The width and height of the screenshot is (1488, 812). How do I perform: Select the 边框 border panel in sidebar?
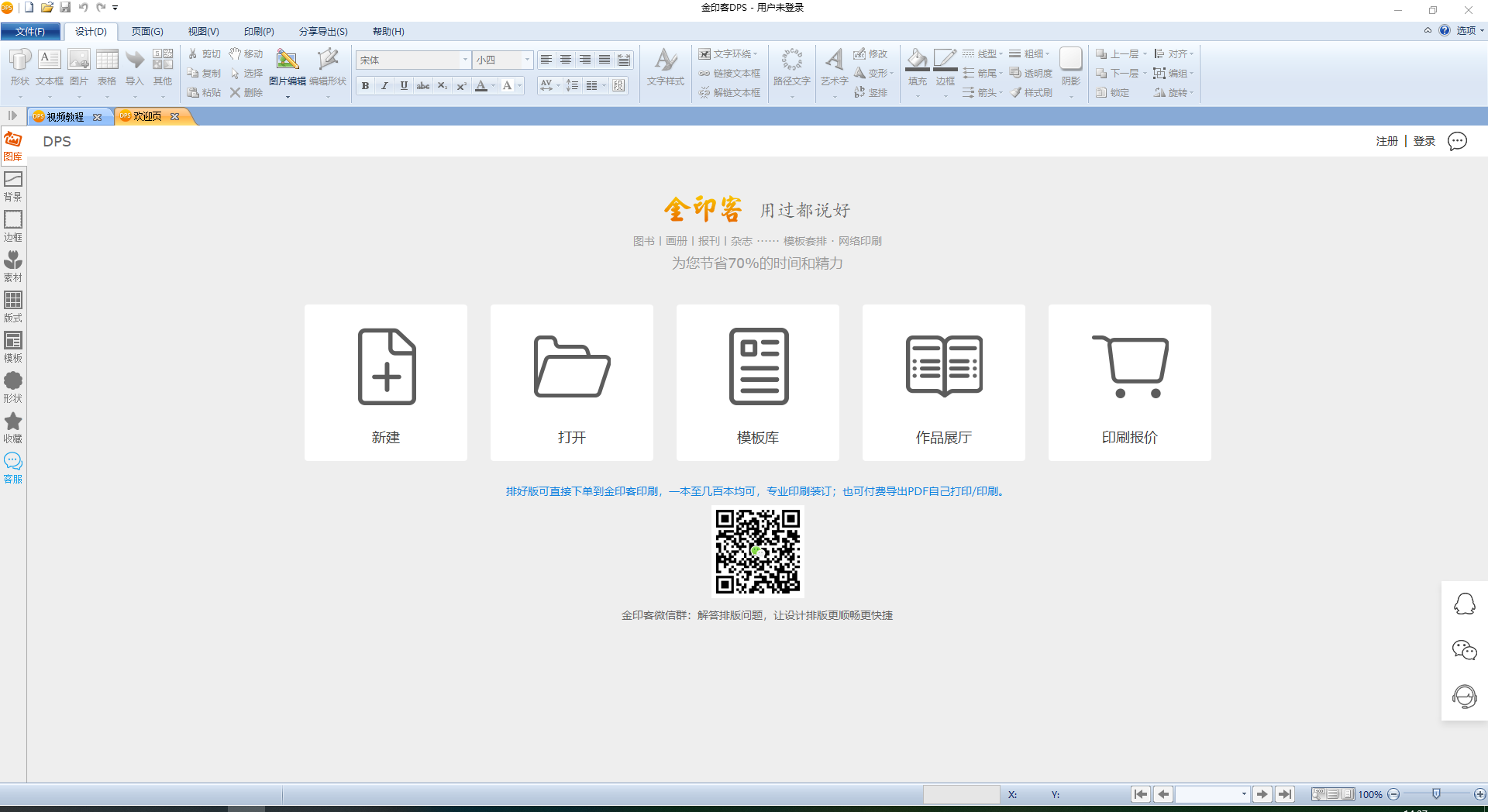pyautogui.click(x=13, y=226)
